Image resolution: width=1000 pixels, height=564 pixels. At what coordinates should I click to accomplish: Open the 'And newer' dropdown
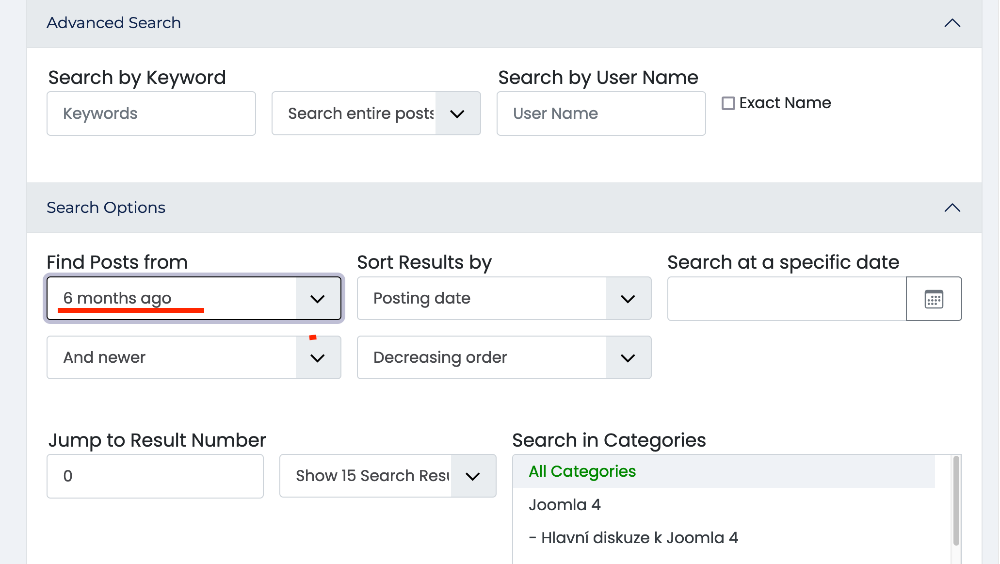pos(194,358)
